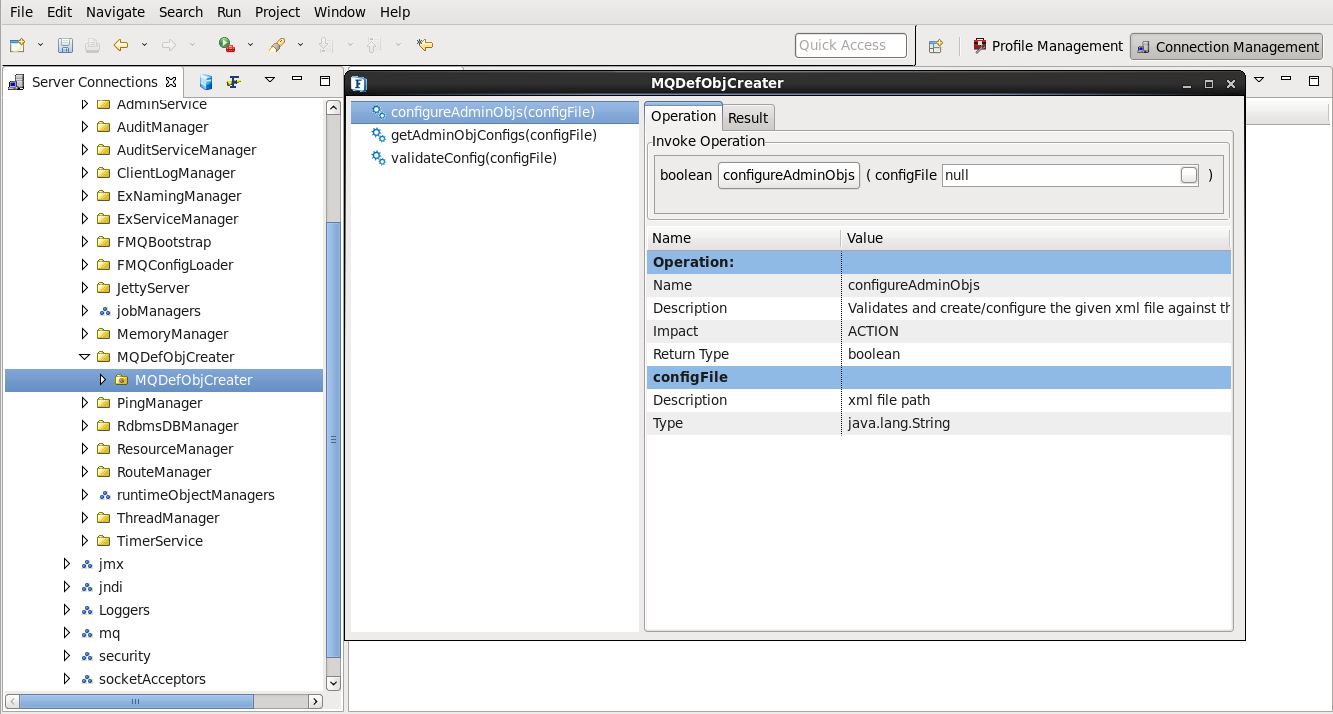Image resolution: width=1333 pixels, height=714 pixels.
Task: Click the Run external tools icon
Action: click(x=227, y=45)
